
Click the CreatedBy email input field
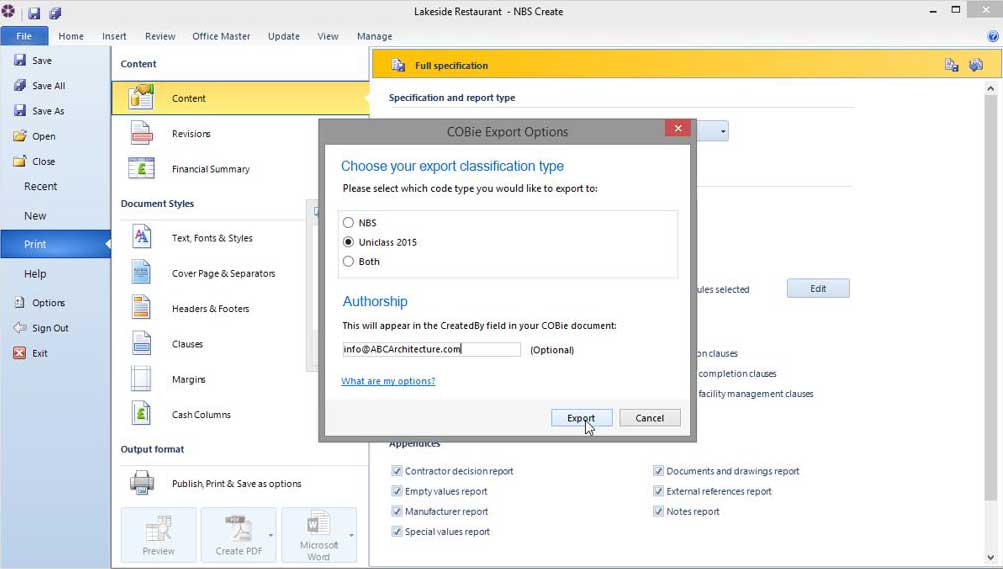coord(430,350)
